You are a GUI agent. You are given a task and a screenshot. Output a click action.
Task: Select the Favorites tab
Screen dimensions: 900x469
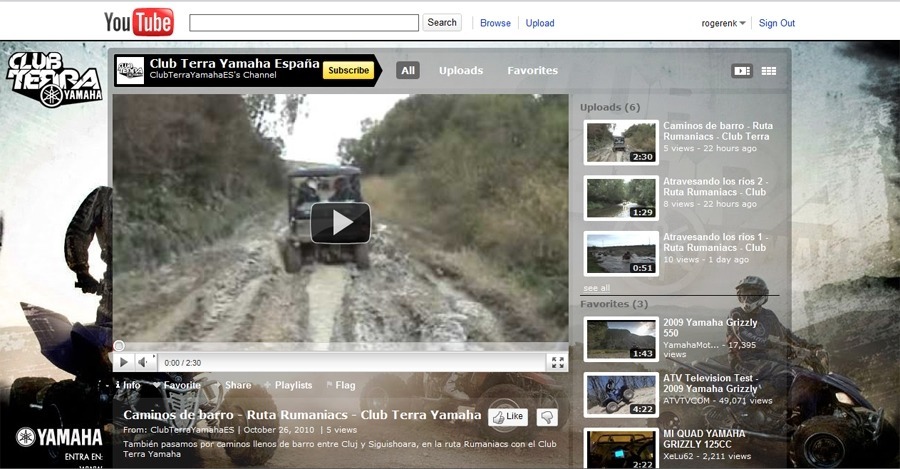click(532, 71)
